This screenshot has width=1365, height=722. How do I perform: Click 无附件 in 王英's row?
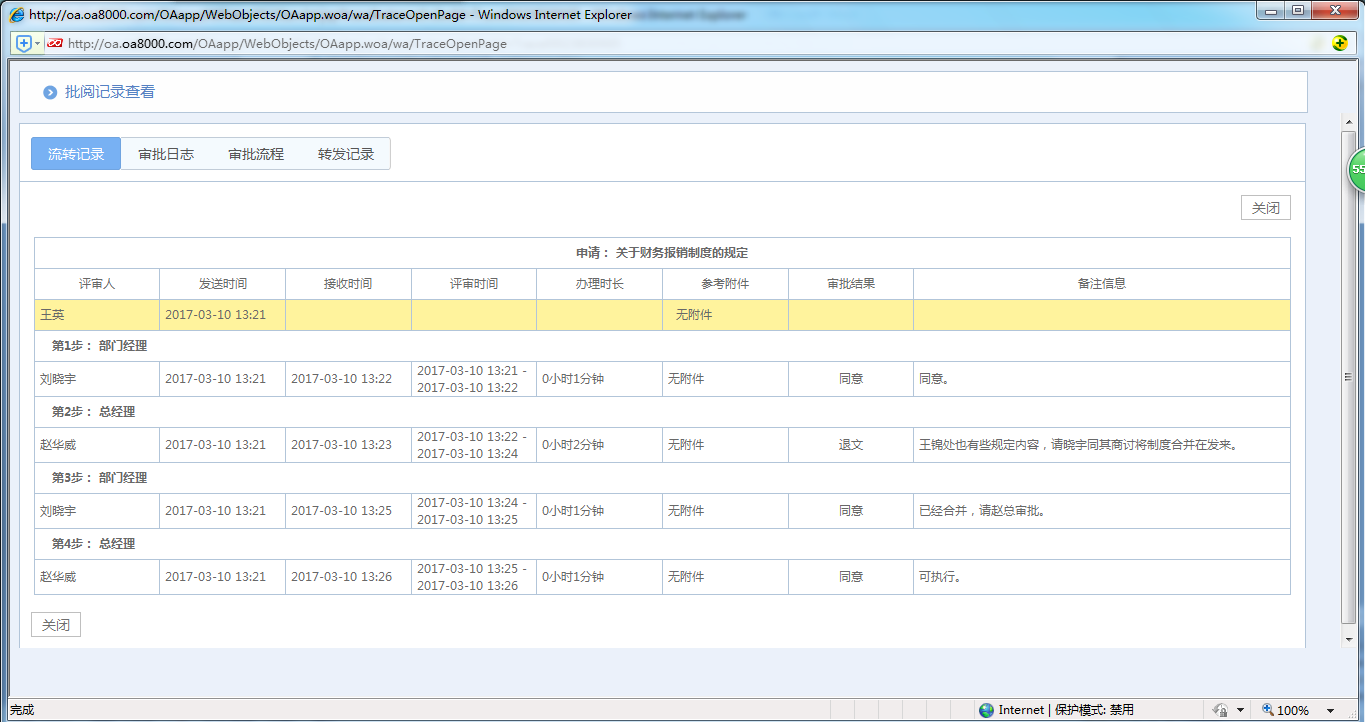pyautogui.click(x=694, y=315)
